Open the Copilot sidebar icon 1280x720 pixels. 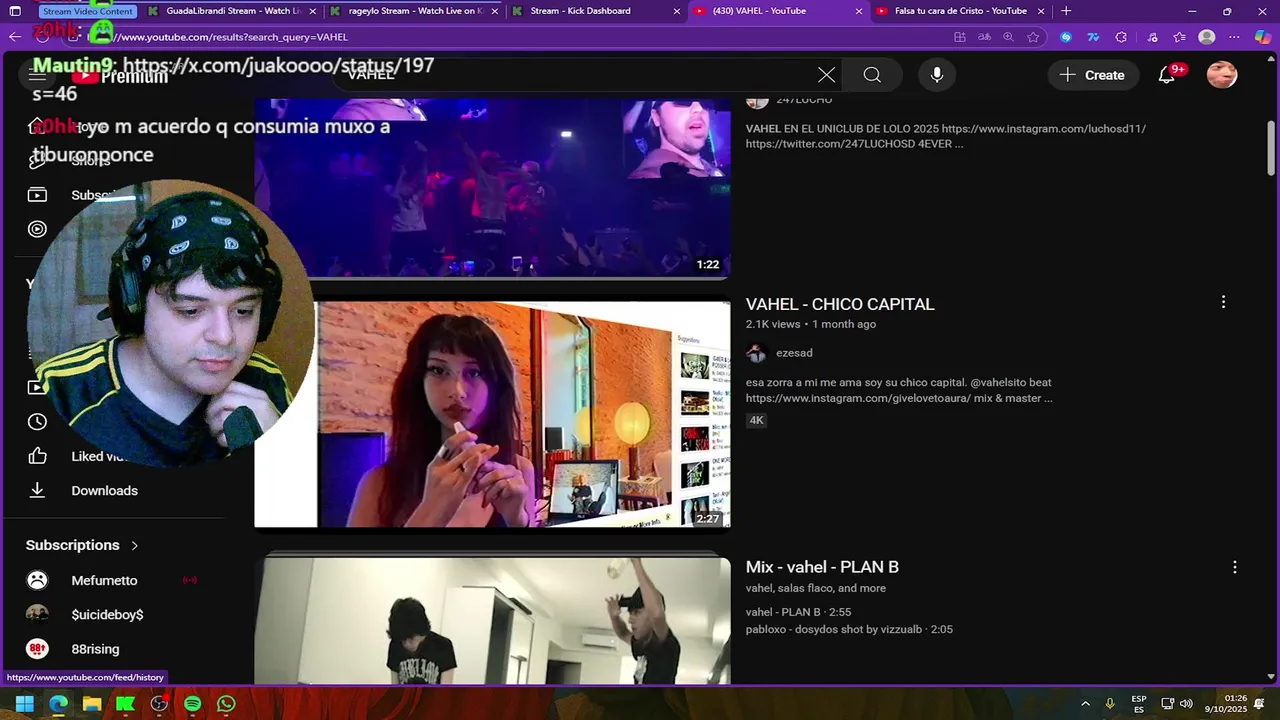[1263, 37]
